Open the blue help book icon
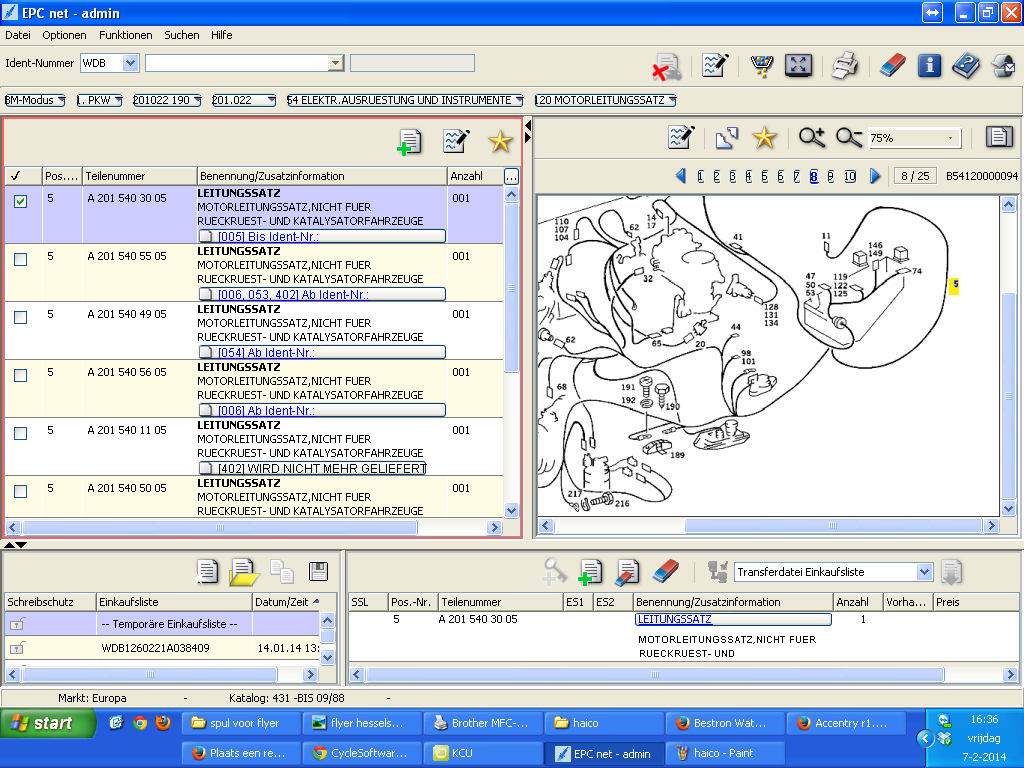 point(966,65)
